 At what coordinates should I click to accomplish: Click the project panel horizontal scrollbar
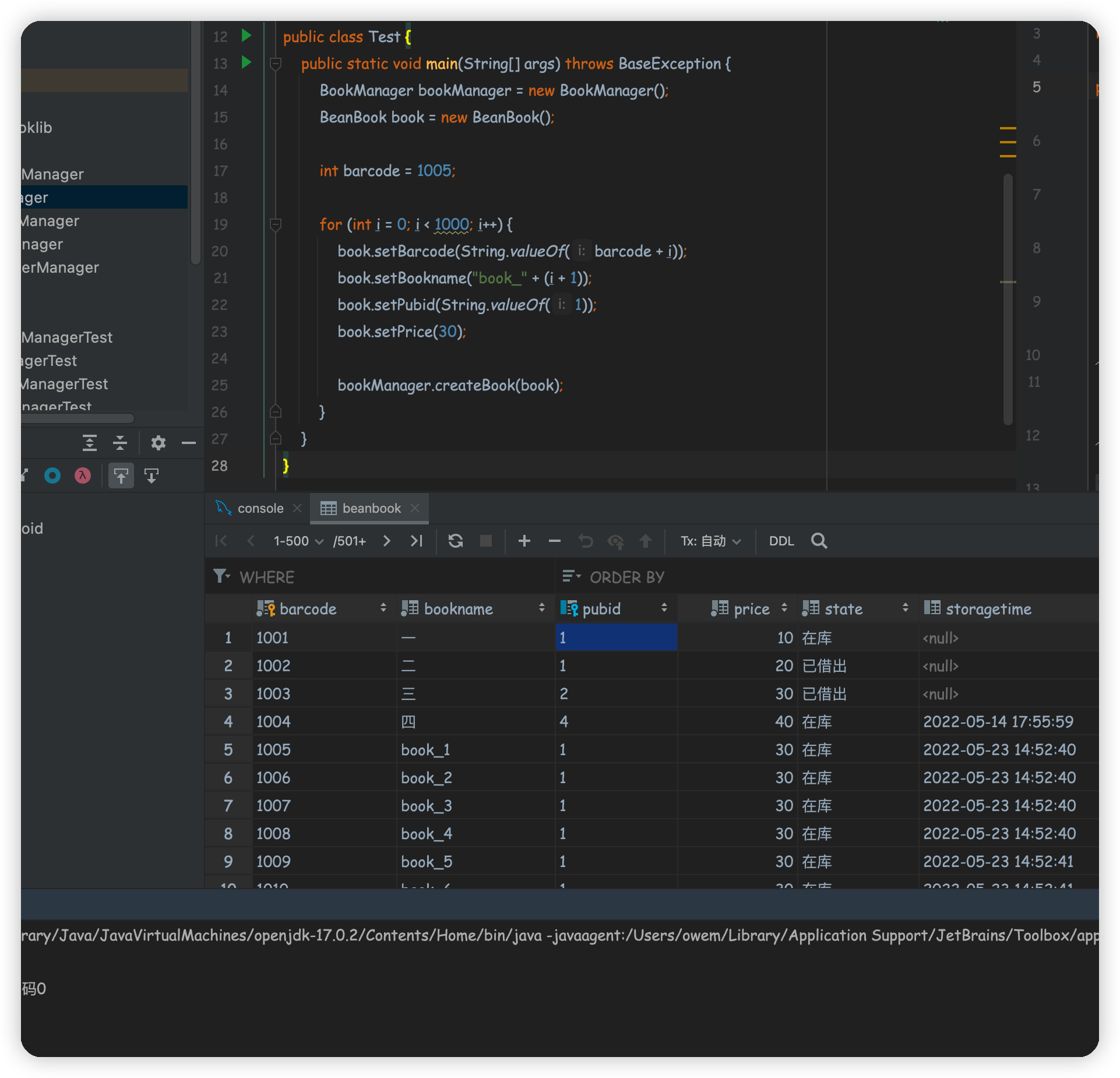click(x=78, y=418)
